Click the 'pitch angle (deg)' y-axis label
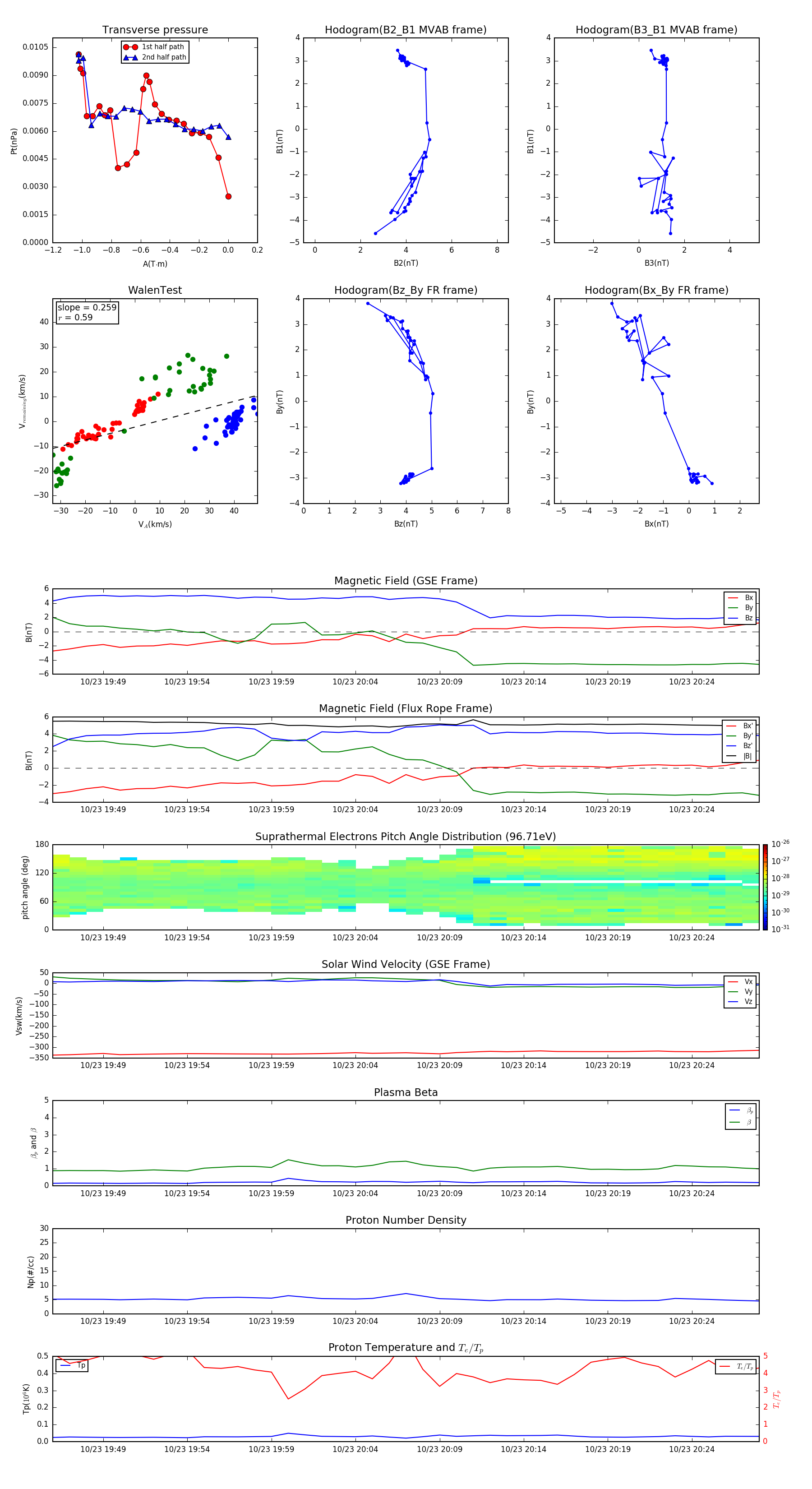This screenshot has width=812, height=1489. tap(25, 887)
